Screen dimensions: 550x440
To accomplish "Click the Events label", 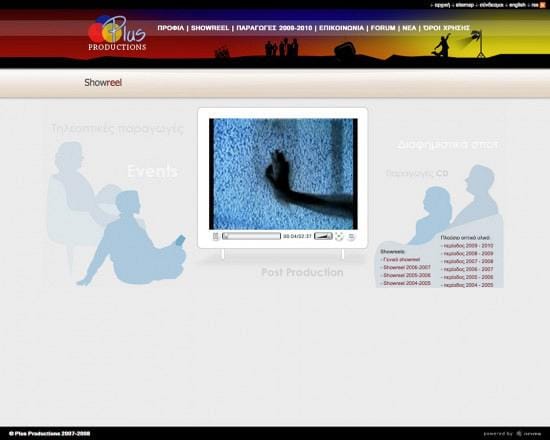I will (x=152, y=172).
